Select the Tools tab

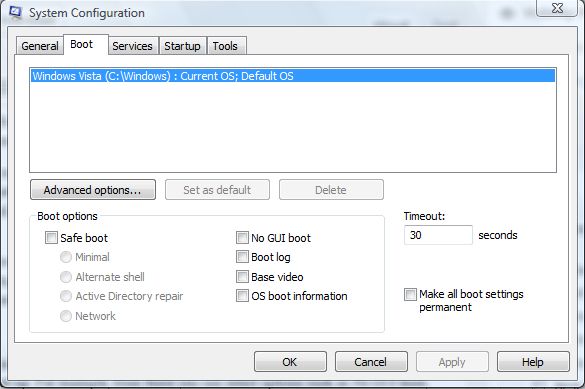226,46
